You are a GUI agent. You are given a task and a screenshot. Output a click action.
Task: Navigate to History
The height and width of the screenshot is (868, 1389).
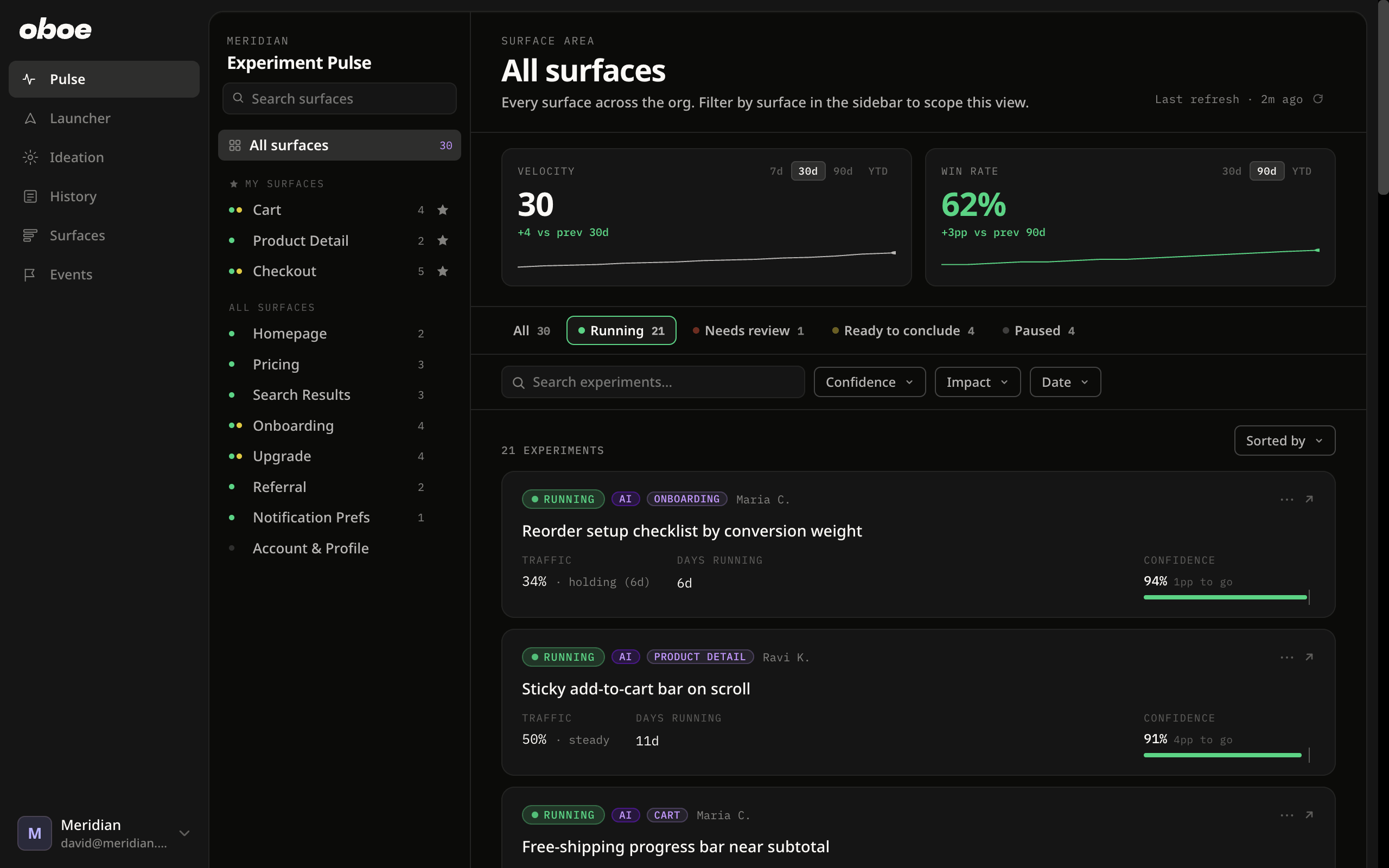104,196
